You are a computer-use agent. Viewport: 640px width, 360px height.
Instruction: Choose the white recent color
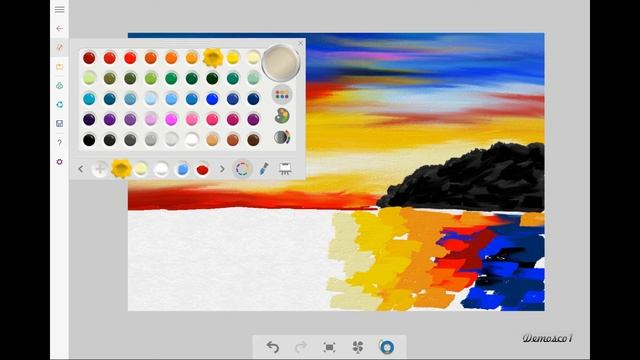[161, 169]
